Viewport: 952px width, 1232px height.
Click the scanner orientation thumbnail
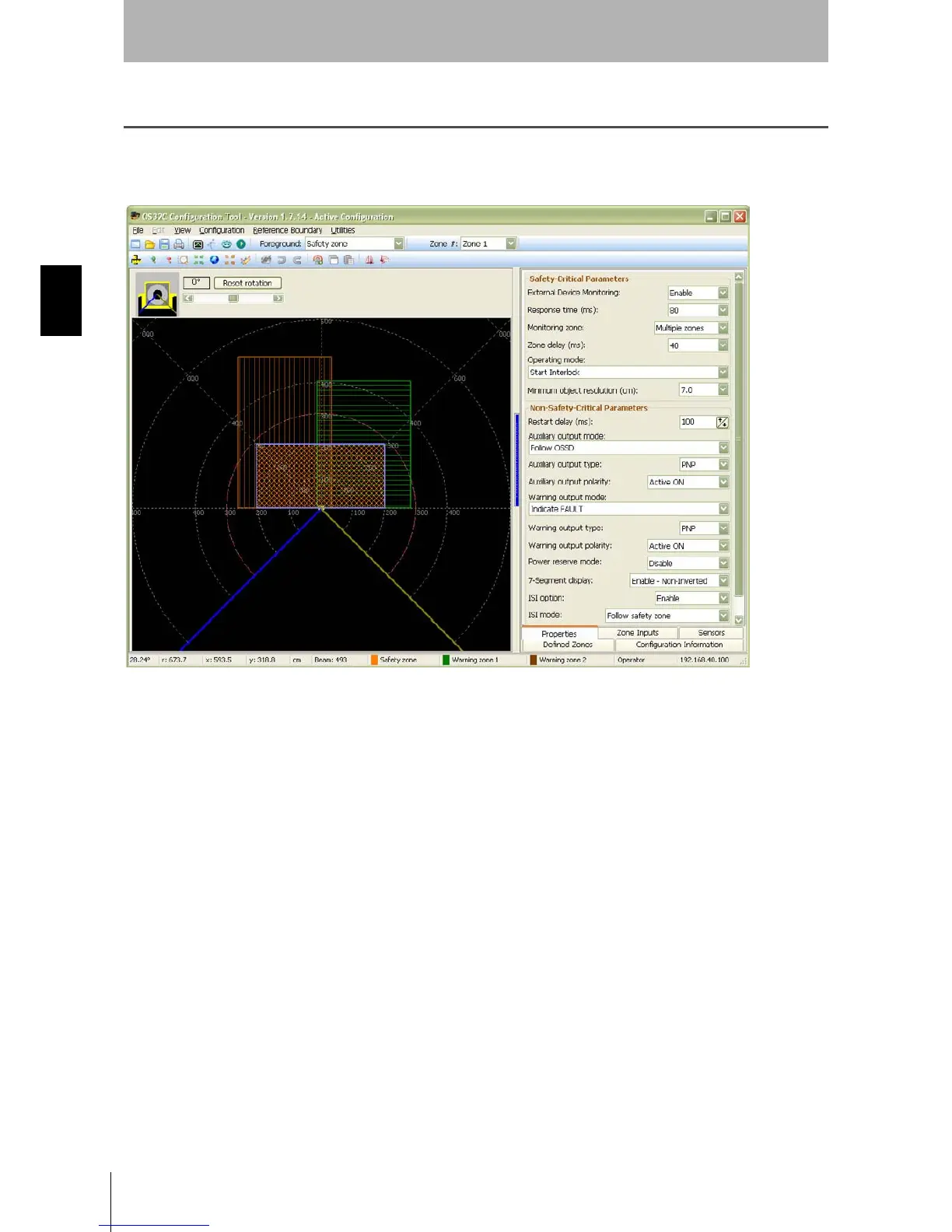[x=157, y=294]
